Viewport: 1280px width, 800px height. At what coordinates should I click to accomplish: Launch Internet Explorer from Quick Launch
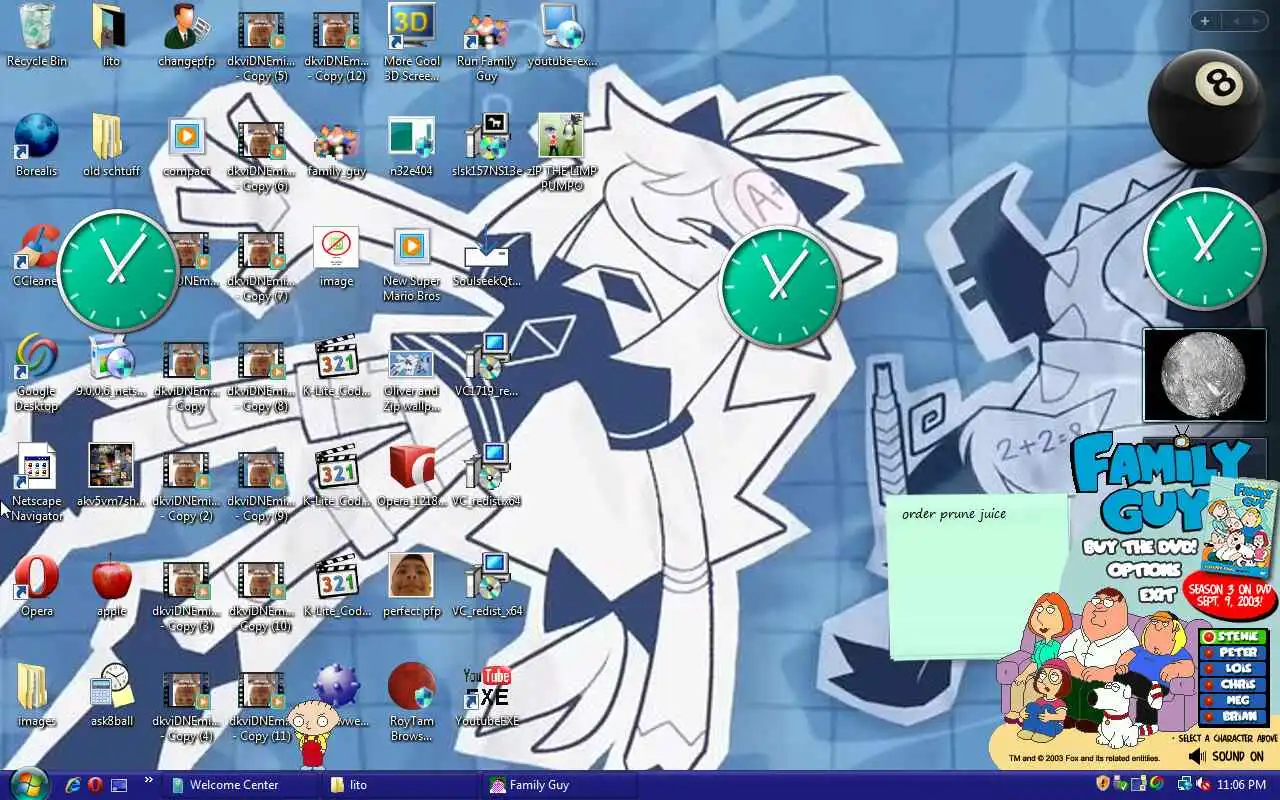coord(73,785)
